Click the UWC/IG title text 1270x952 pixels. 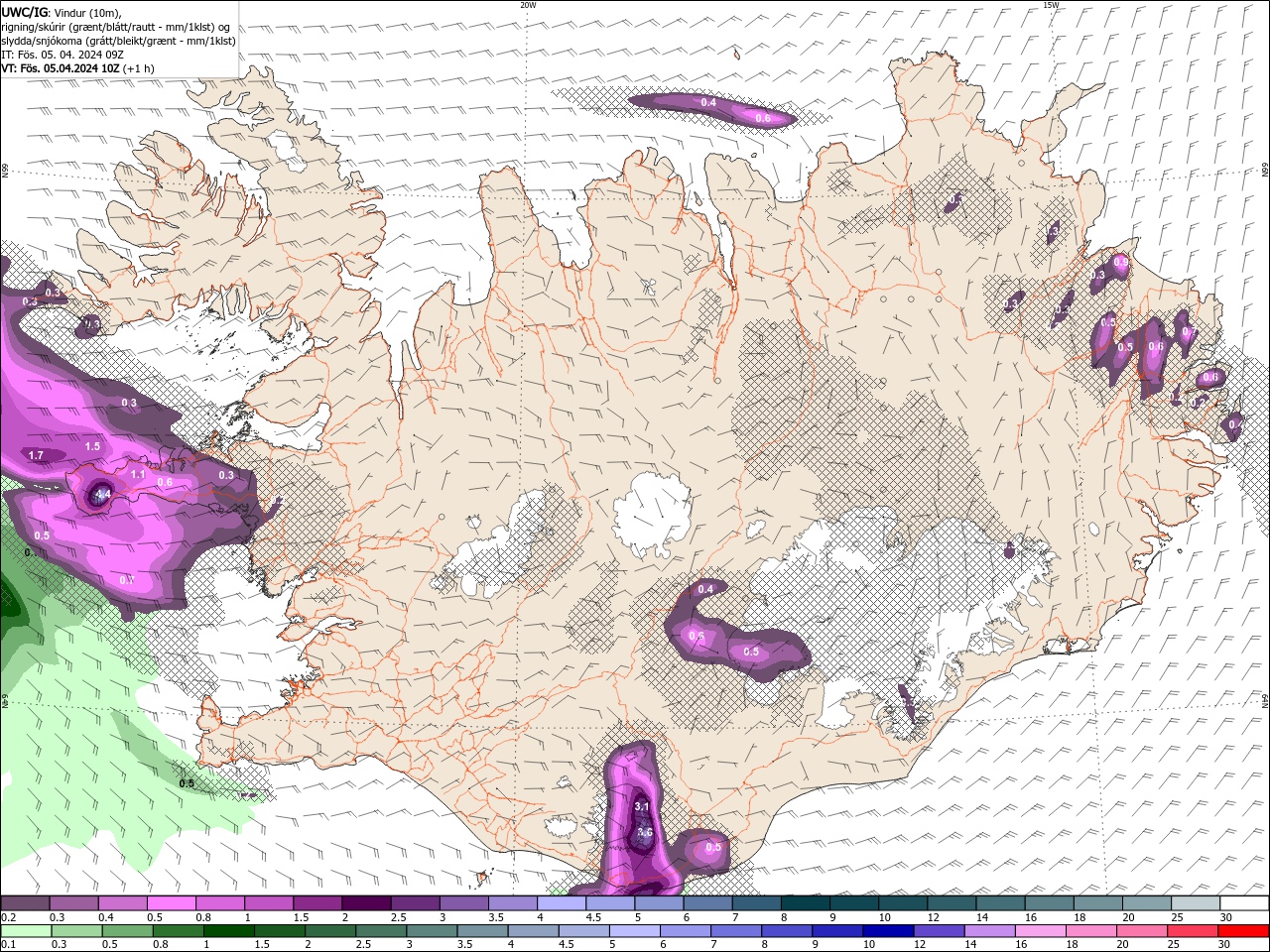[24, 12]
